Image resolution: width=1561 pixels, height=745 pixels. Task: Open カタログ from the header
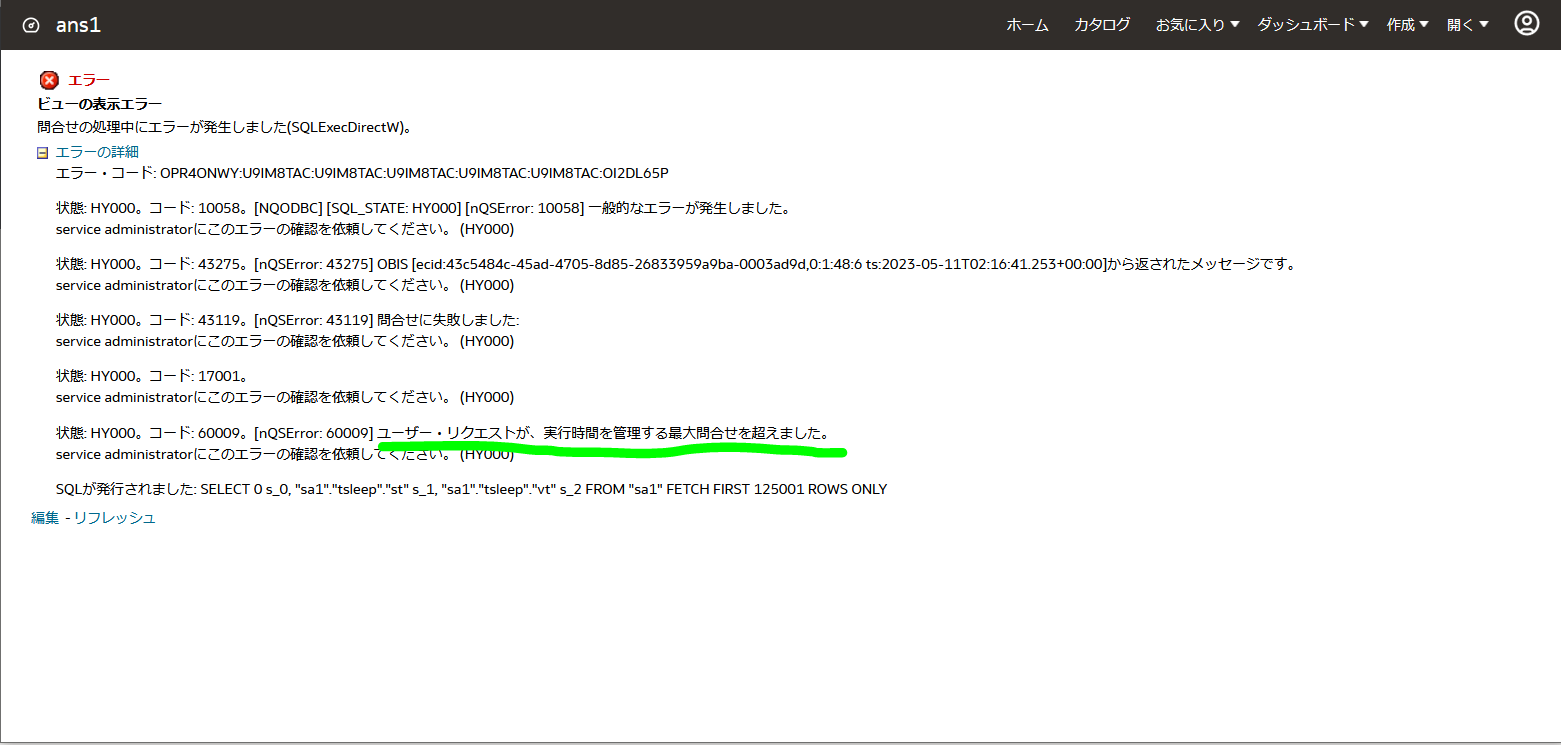point(1102,25)
